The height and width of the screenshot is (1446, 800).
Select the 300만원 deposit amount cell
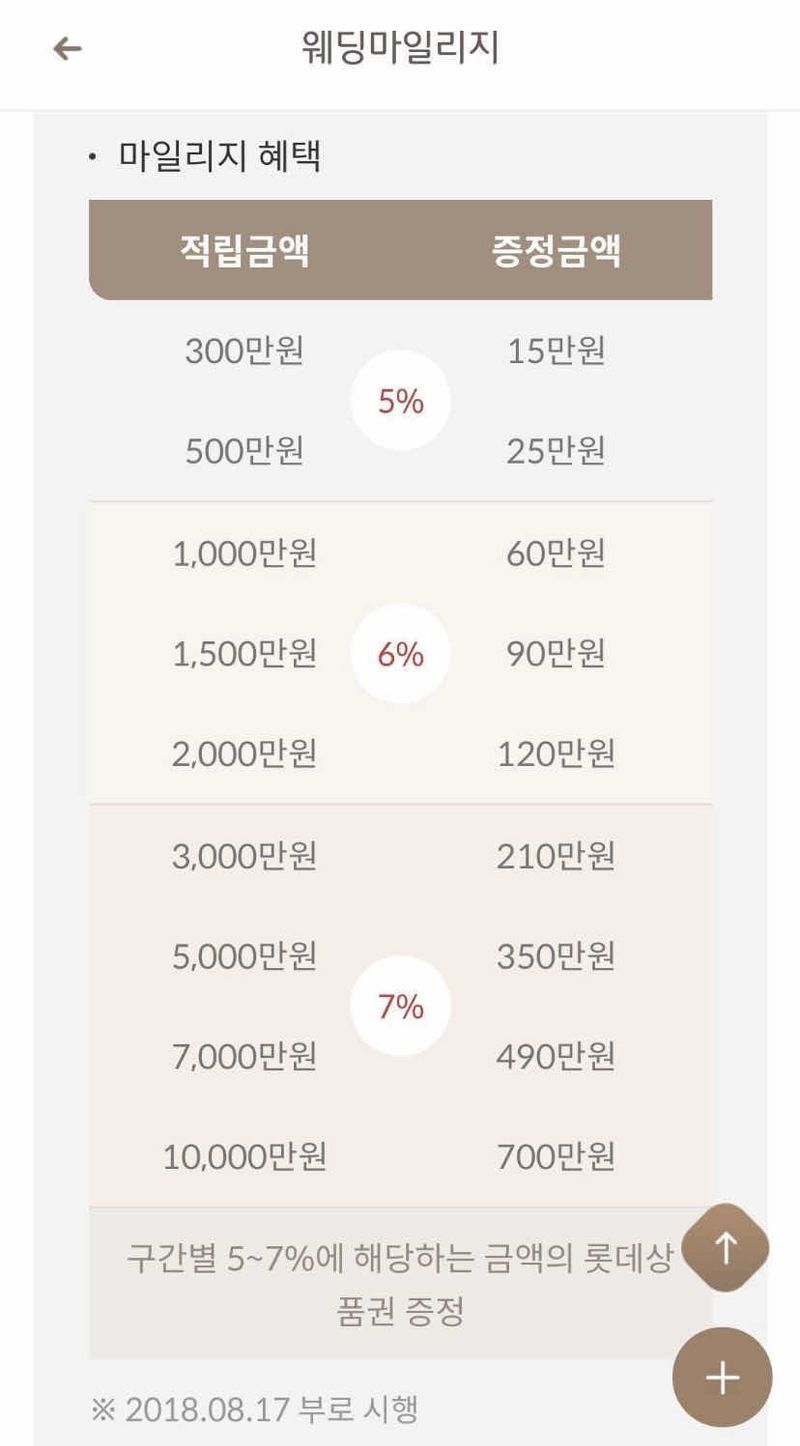click(x=245, y=351)
